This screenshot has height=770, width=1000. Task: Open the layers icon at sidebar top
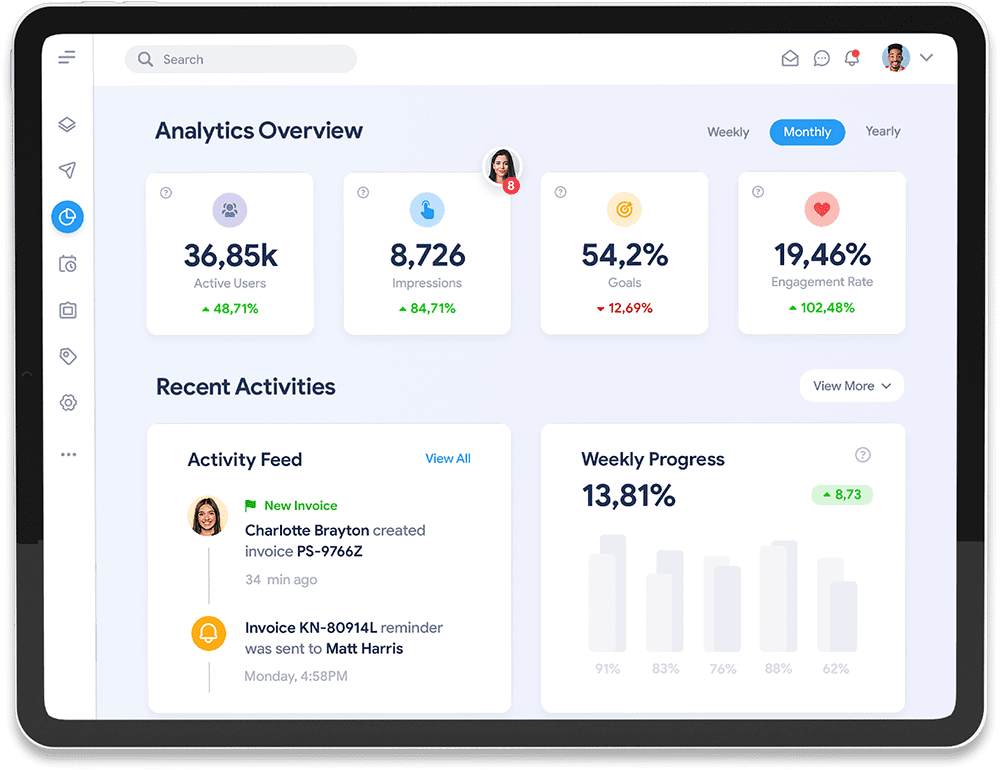pyautogui.click(x=67, y=124)
